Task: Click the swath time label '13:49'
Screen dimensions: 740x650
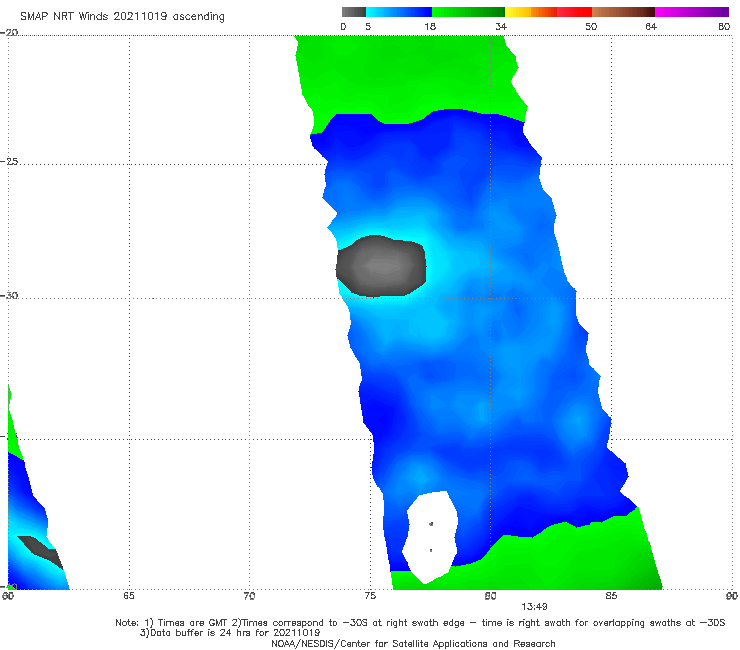Action: pos(534,607)
